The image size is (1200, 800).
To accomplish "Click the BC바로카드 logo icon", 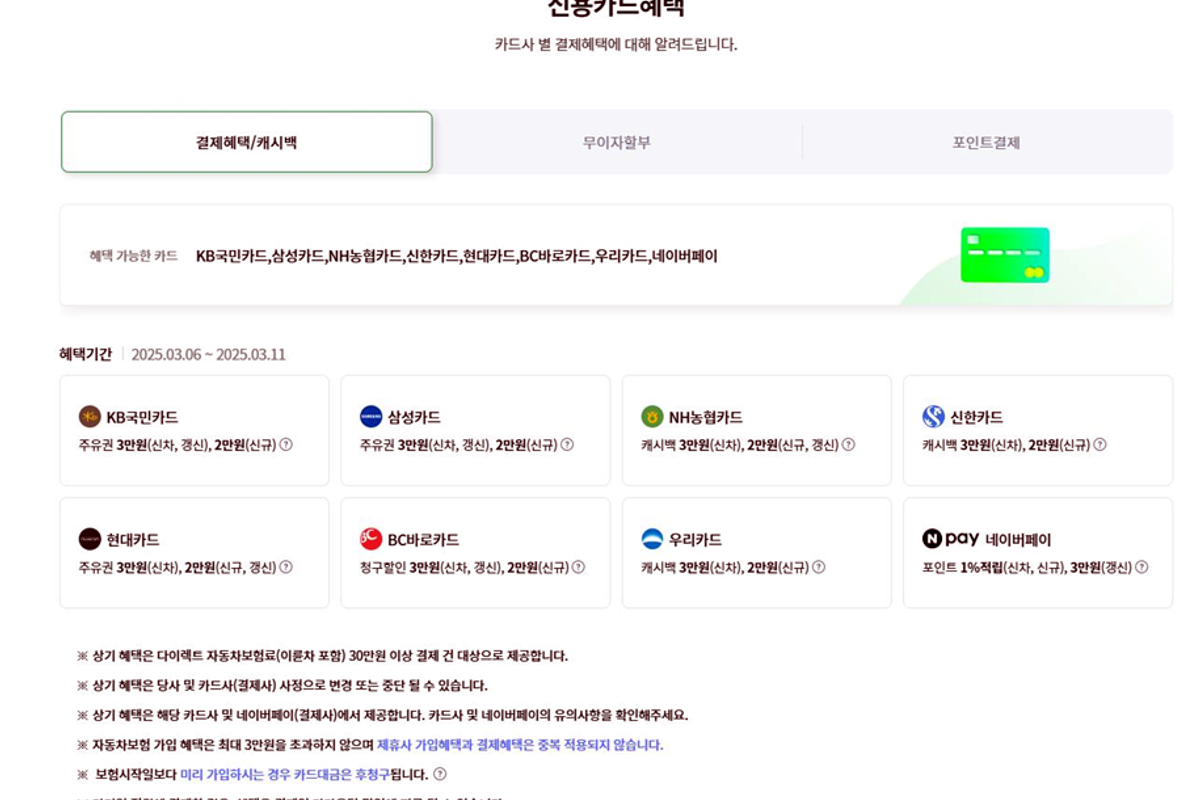I will 371,539.
